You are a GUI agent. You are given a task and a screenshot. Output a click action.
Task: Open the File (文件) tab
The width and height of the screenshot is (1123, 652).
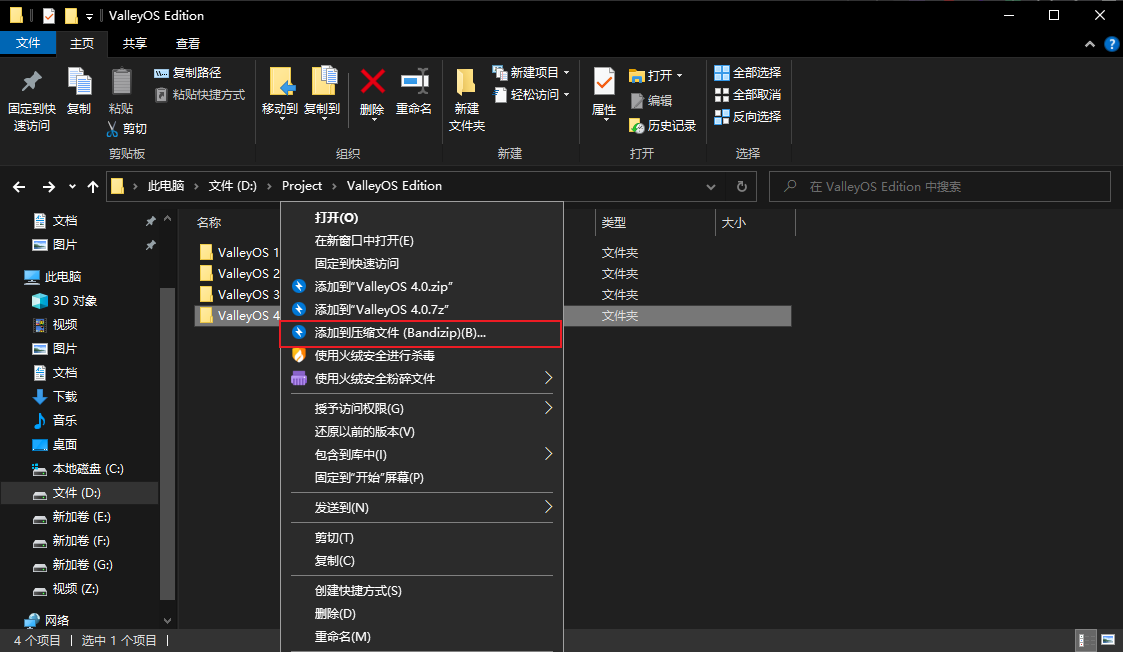click(x=28, y=43)
